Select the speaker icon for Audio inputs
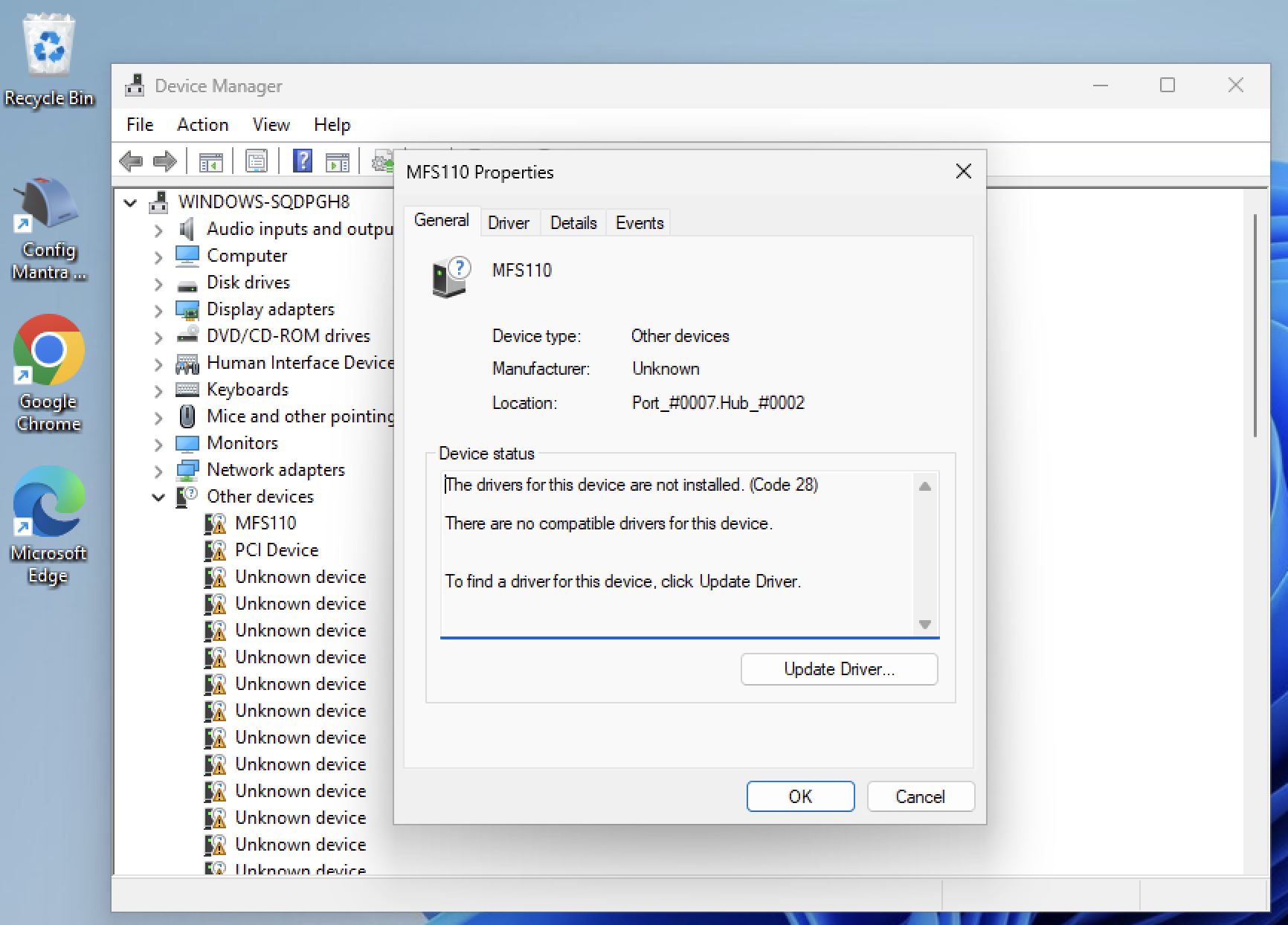The height and width of the screenshot is (925, 1288). 187,229
